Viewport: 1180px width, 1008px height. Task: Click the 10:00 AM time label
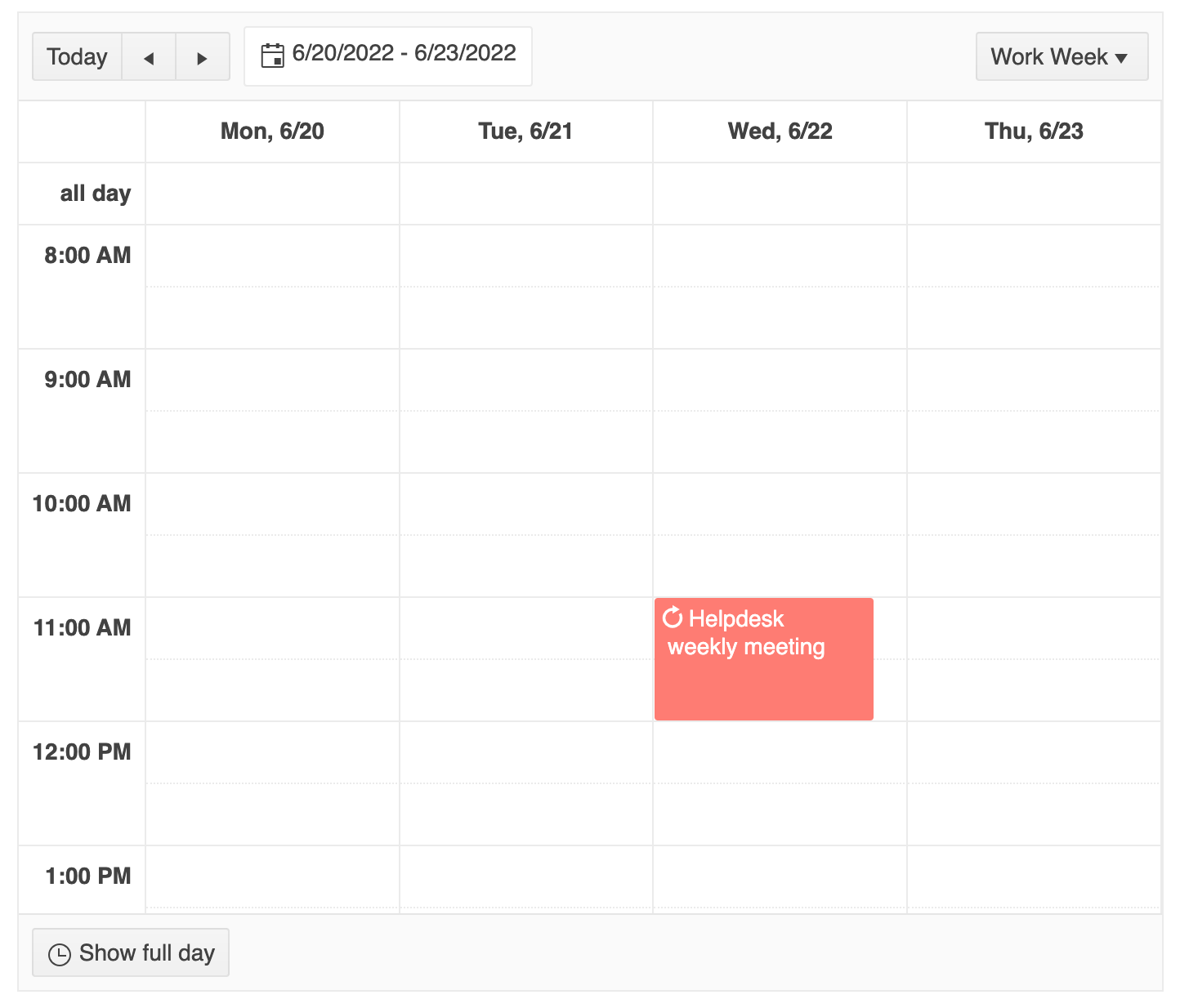click(82, 503)
